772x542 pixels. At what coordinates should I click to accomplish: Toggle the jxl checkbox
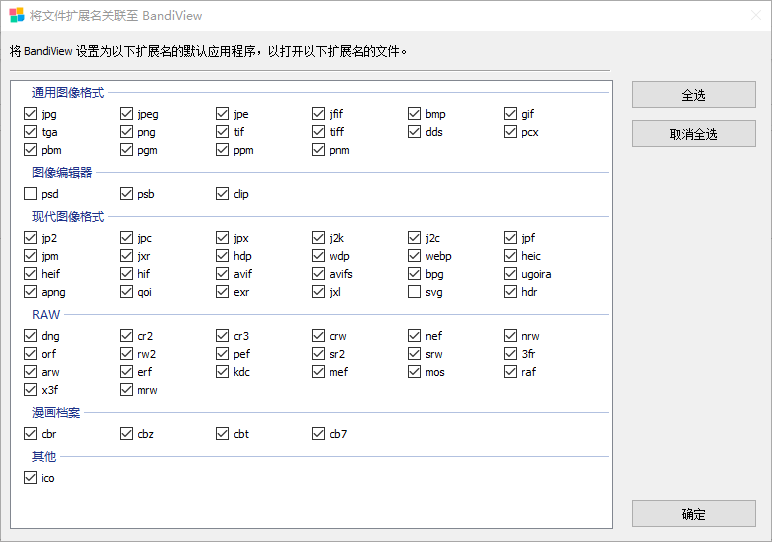319,292
